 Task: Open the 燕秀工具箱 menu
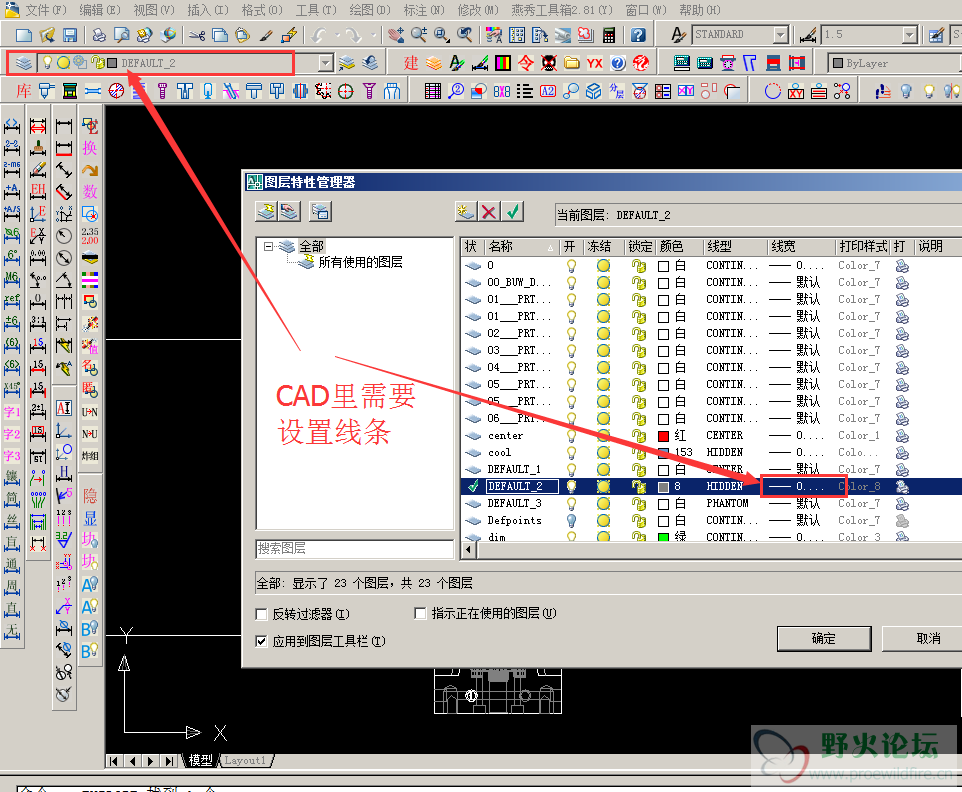562,10
